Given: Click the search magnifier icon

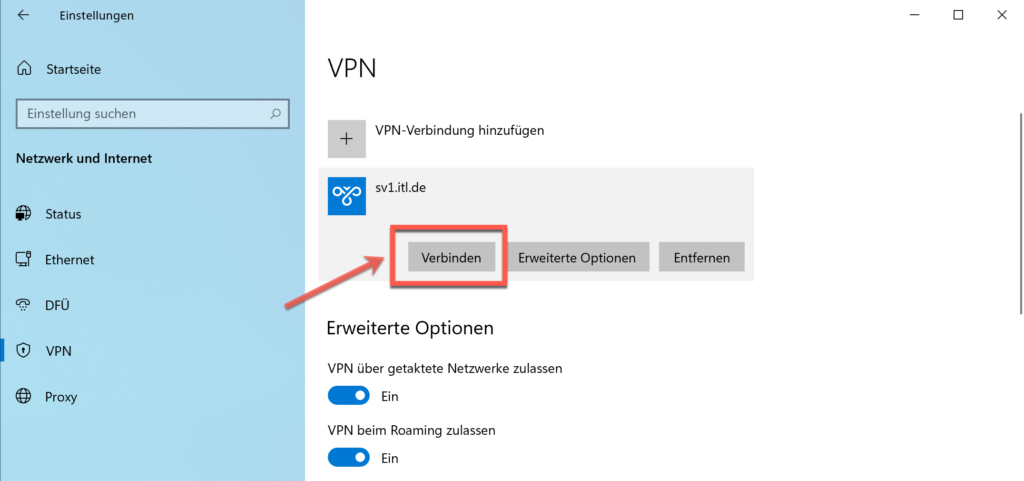Looking at the screenshot, I should coord(276,114).
